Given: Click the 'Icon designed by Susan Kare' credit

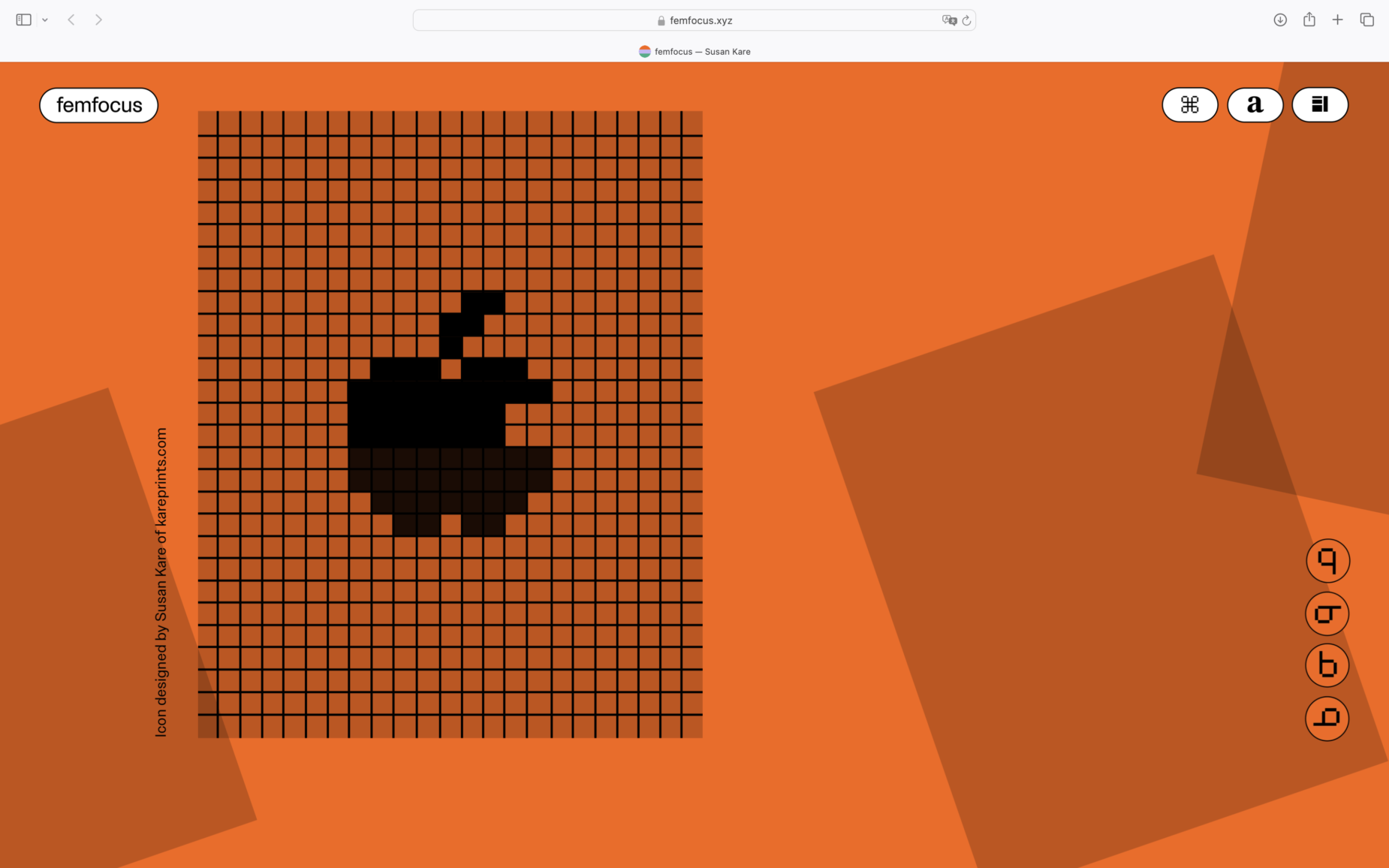Looking at the screenshot, I should [161, 582].
